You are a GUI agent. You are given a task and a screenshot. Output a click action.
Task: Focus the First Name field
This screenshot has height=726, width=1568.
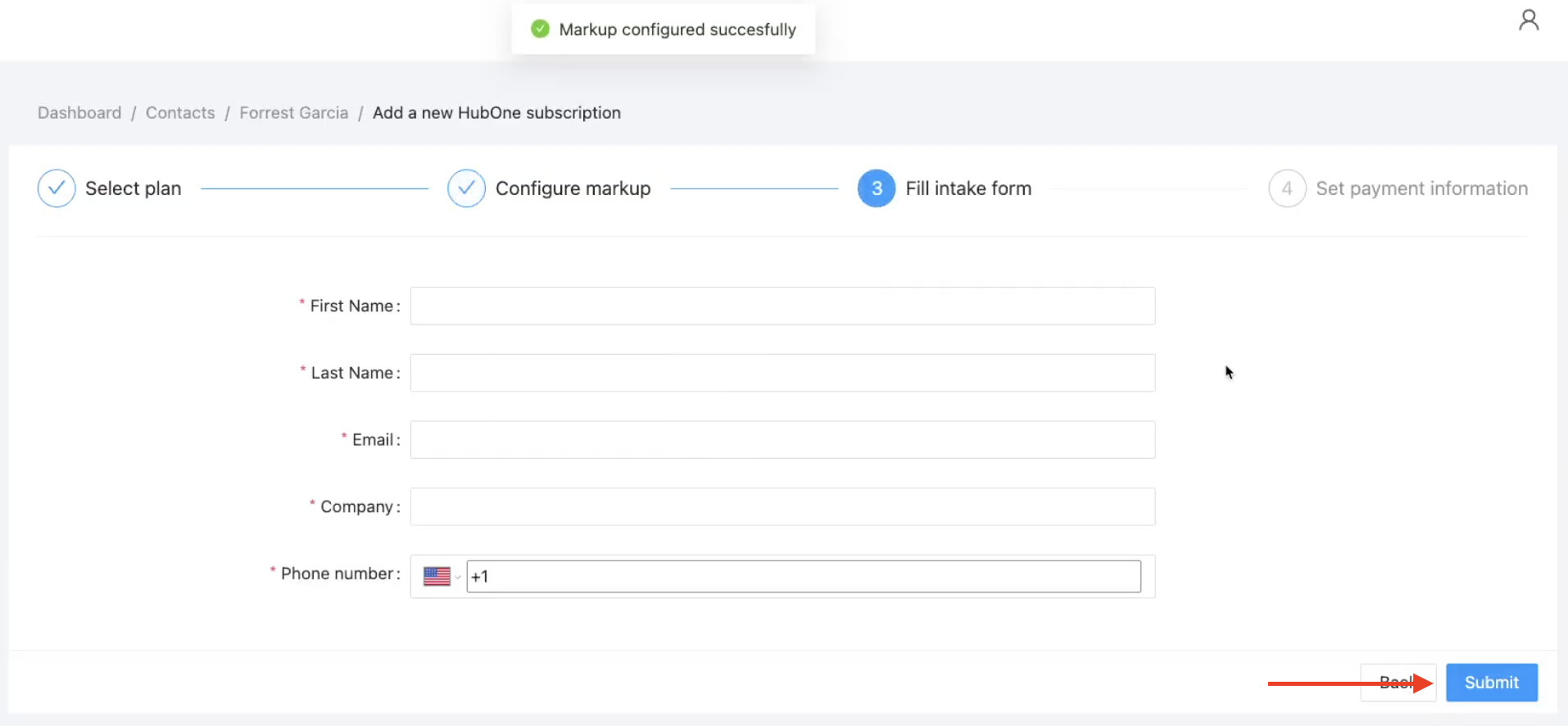[782, 306]
